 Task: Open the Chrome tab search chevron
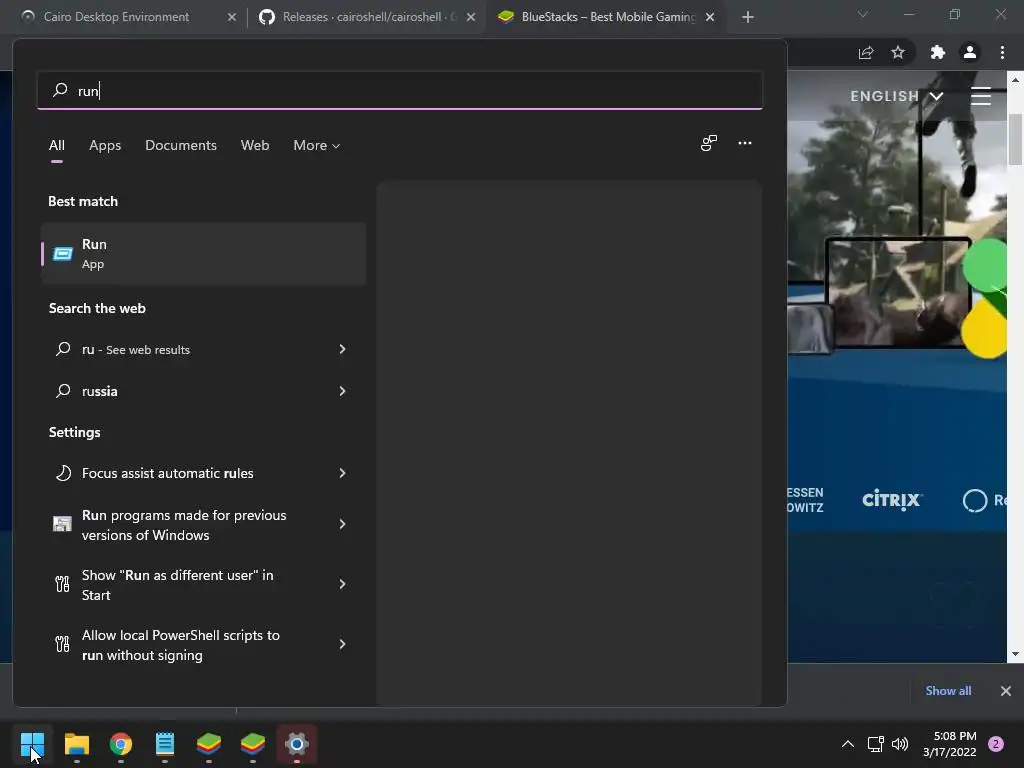click(x=863, y=14)
